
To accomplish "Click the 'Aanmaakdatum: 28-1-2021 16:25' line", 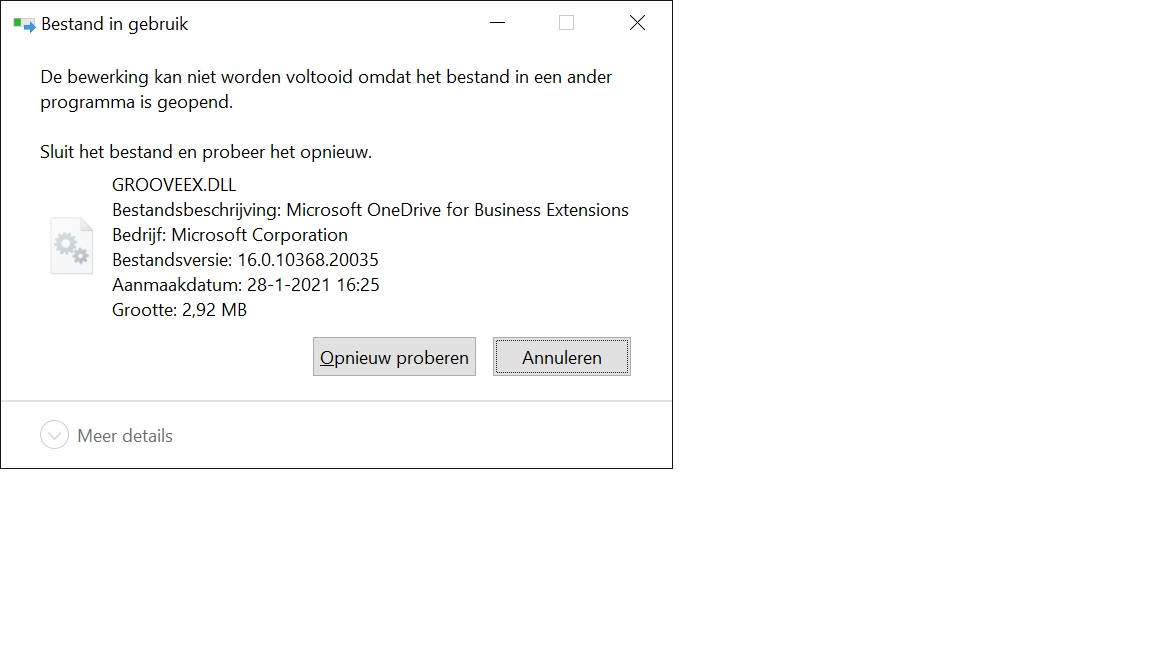I will (245, 285).
